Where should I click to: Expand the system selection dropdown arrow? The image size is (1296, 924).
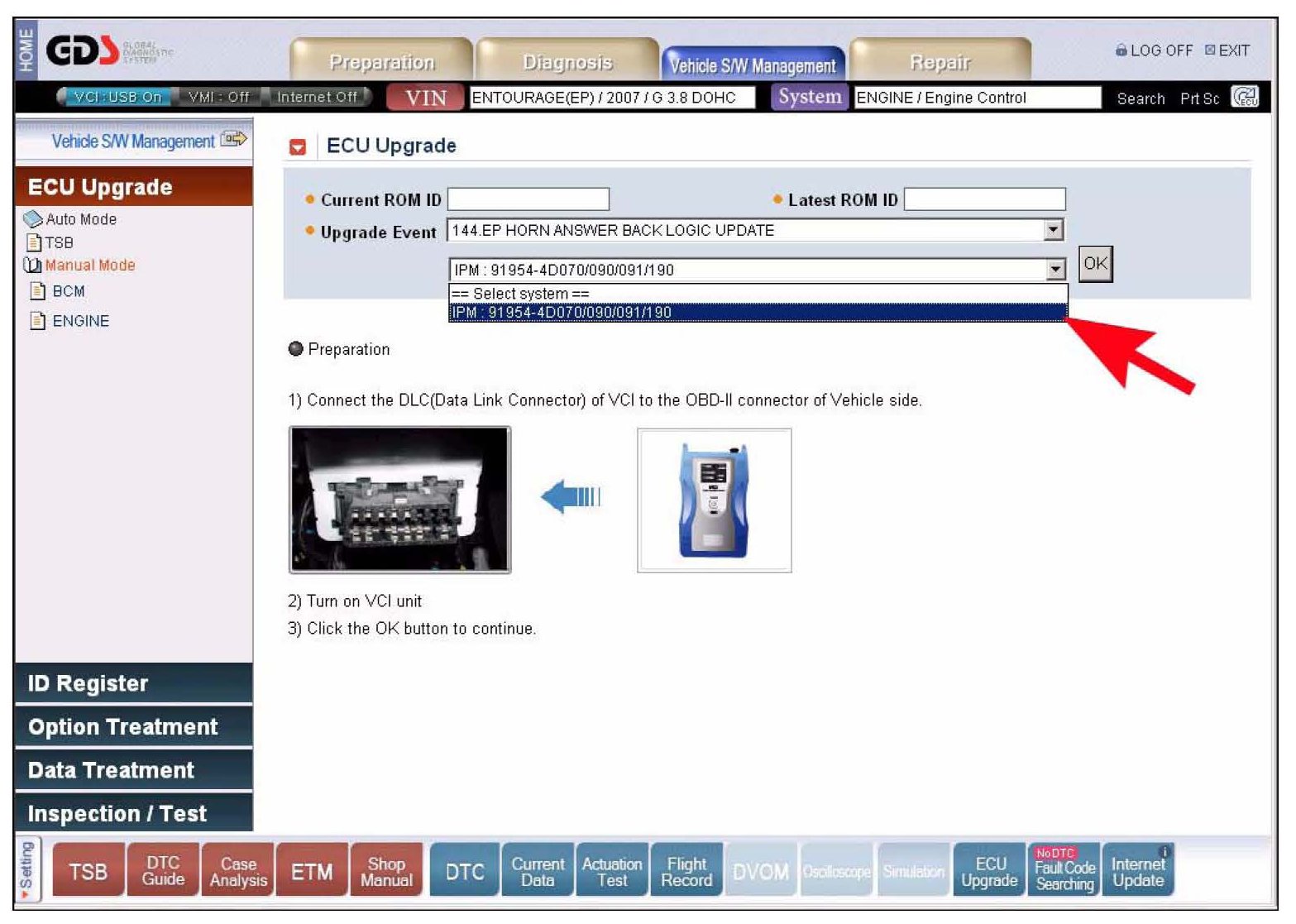click(x=1055, y=270)
